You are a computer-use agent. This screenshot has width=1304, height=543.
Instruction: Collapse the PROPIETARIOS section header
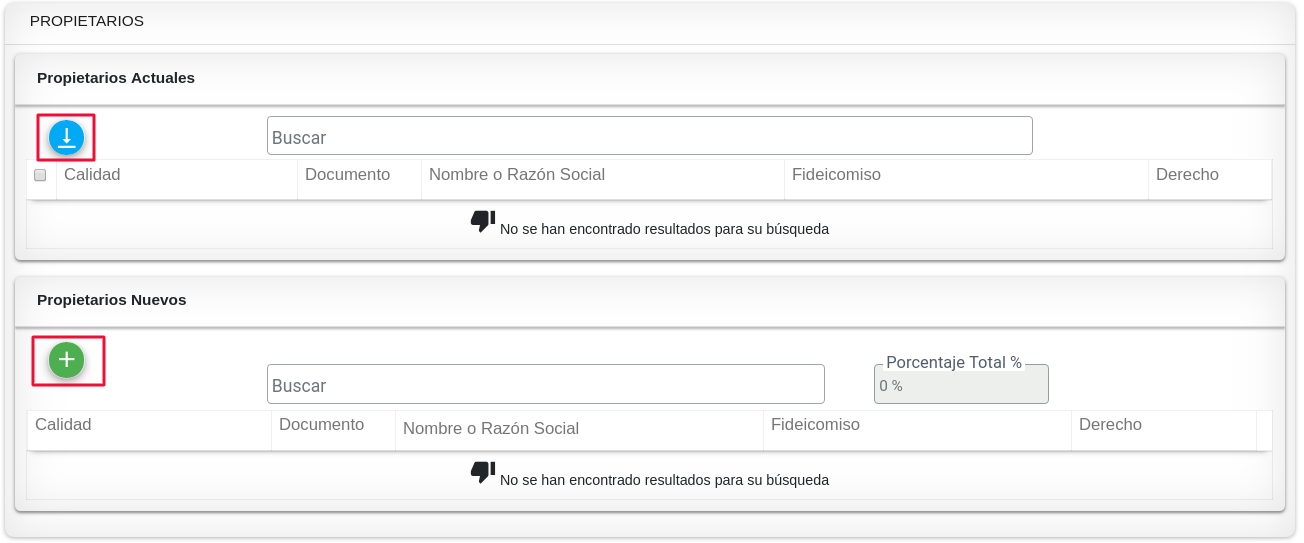pyautogui.click(x=87, y=21)
